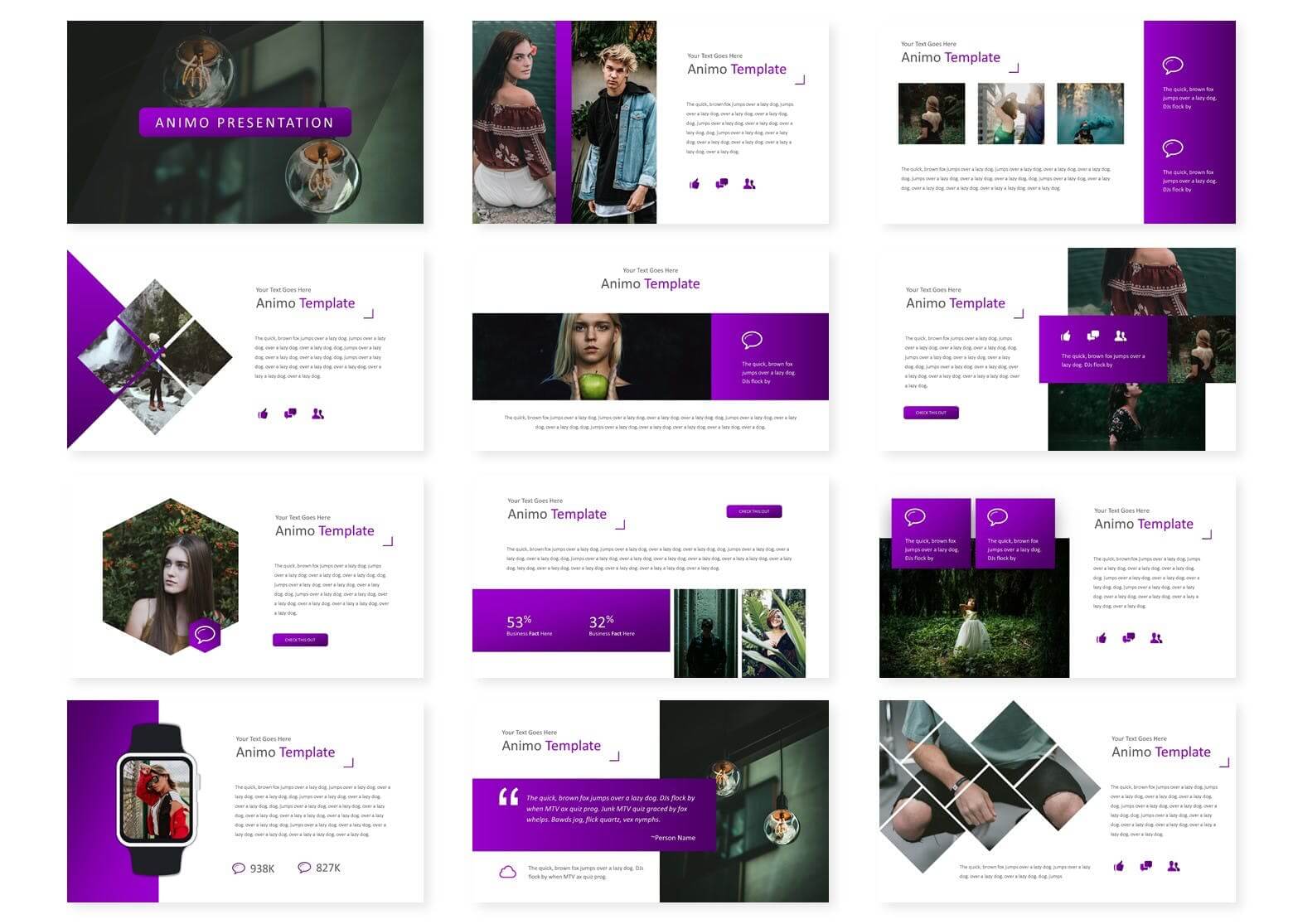Viewport: 1293px width, 924px height.
Task: Select the waterfall hiker diamond photo
Action: click(155, 357)
